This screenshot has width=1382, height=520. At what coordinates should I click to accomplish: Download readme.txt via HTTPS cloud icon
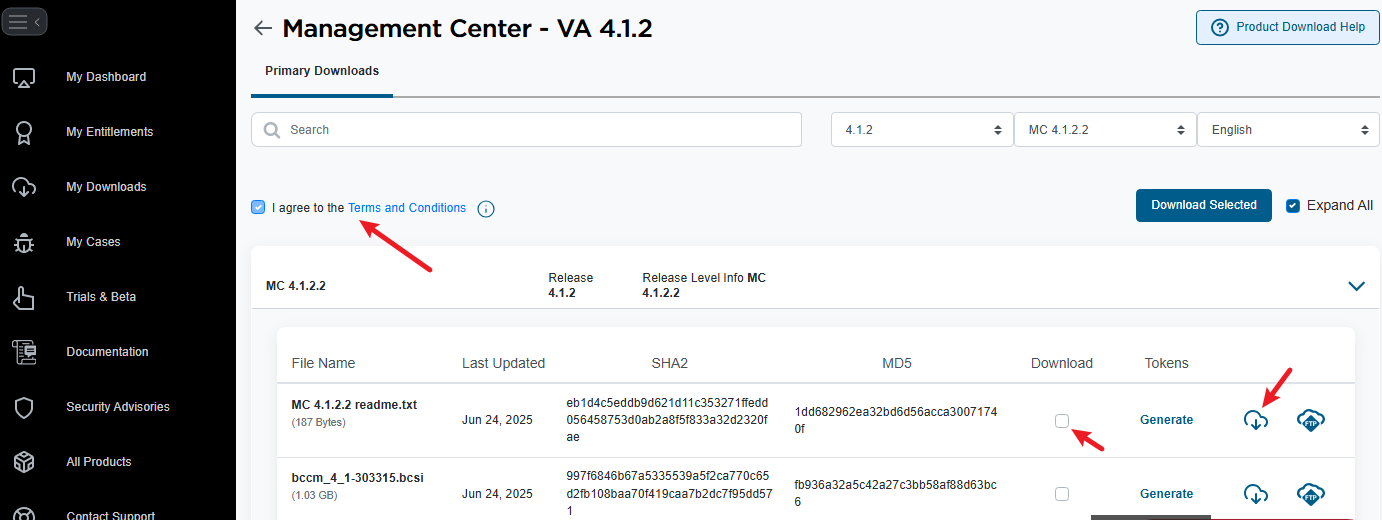pos(1256,420)
